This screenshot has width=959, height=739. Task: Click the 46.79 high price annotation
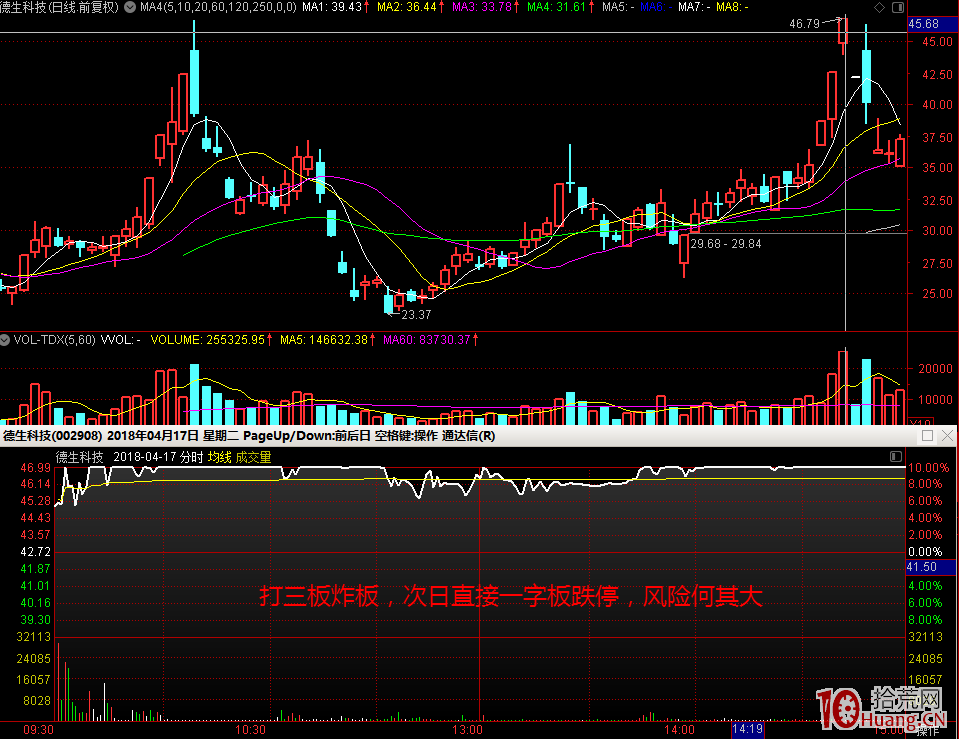coord(804,24)
